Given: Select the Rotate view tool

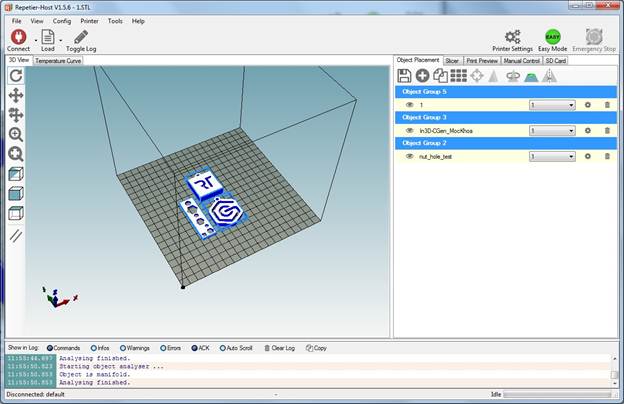Looking at the screenshot, I should (16, 76).
